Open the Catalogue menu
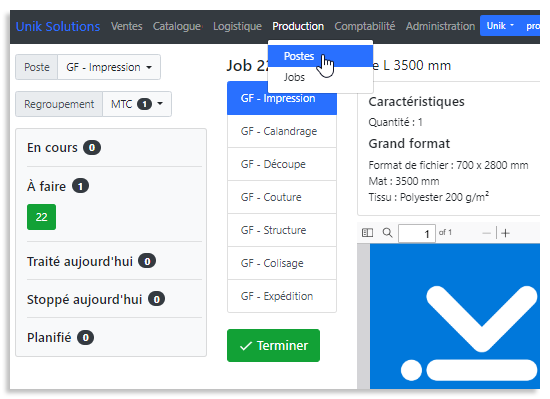The height and width of the screenshot is (399, 550). (177, 26)
